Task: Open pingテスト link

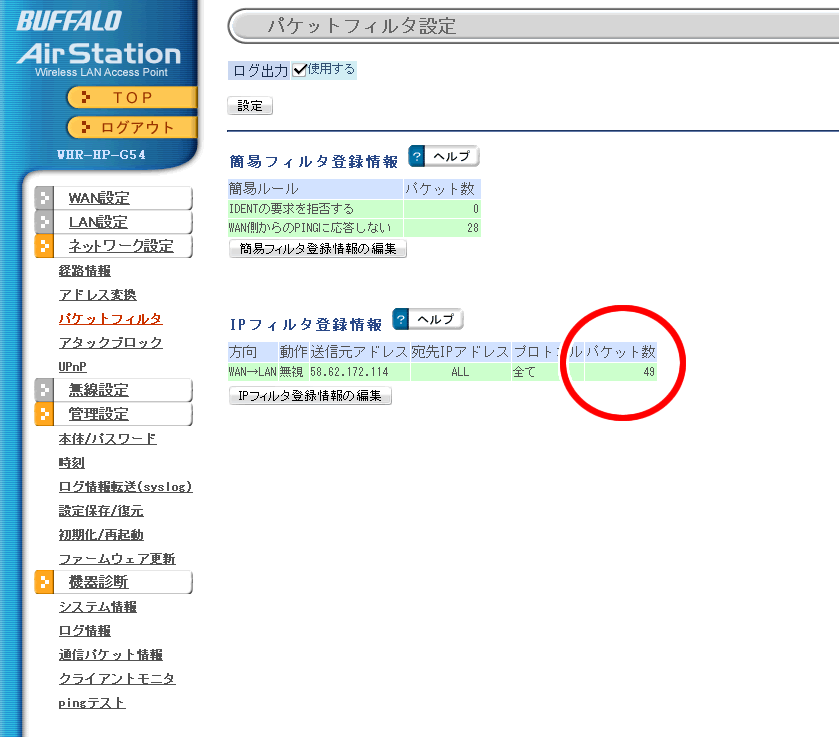Action: pyautogui.click(x=92, y=703)
